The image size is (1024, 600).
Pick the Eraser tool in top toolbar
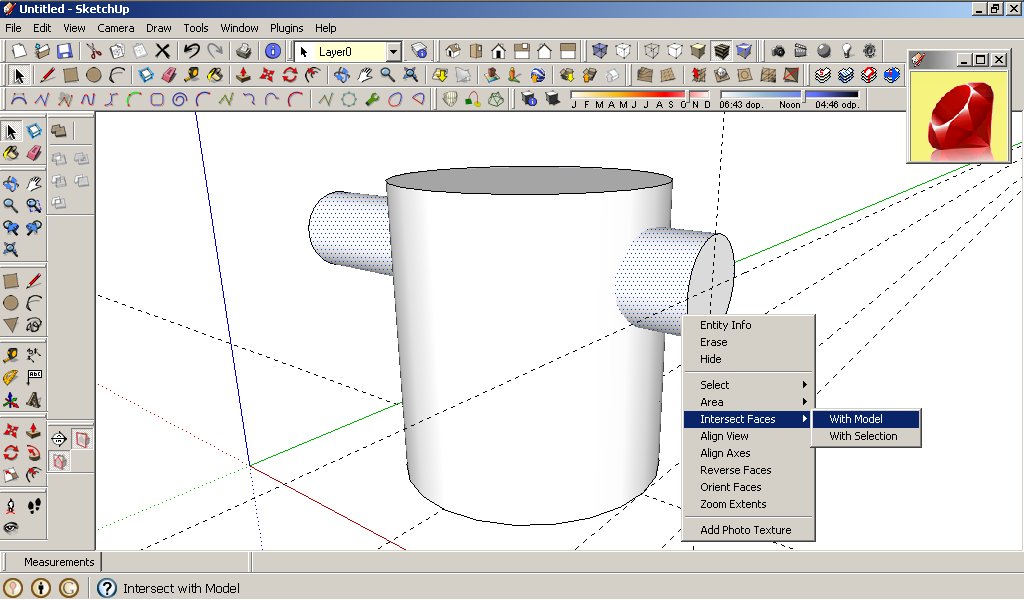click(x=168, y=75)
